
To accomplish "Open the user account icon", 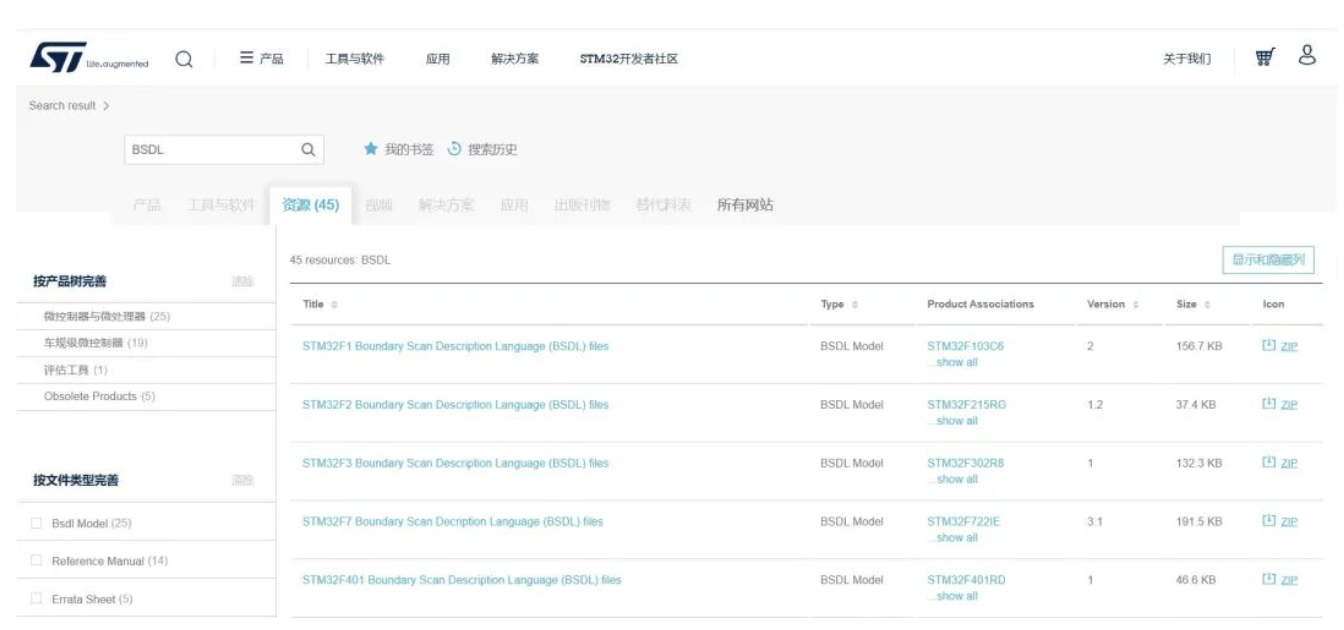I will [1306, 55].
